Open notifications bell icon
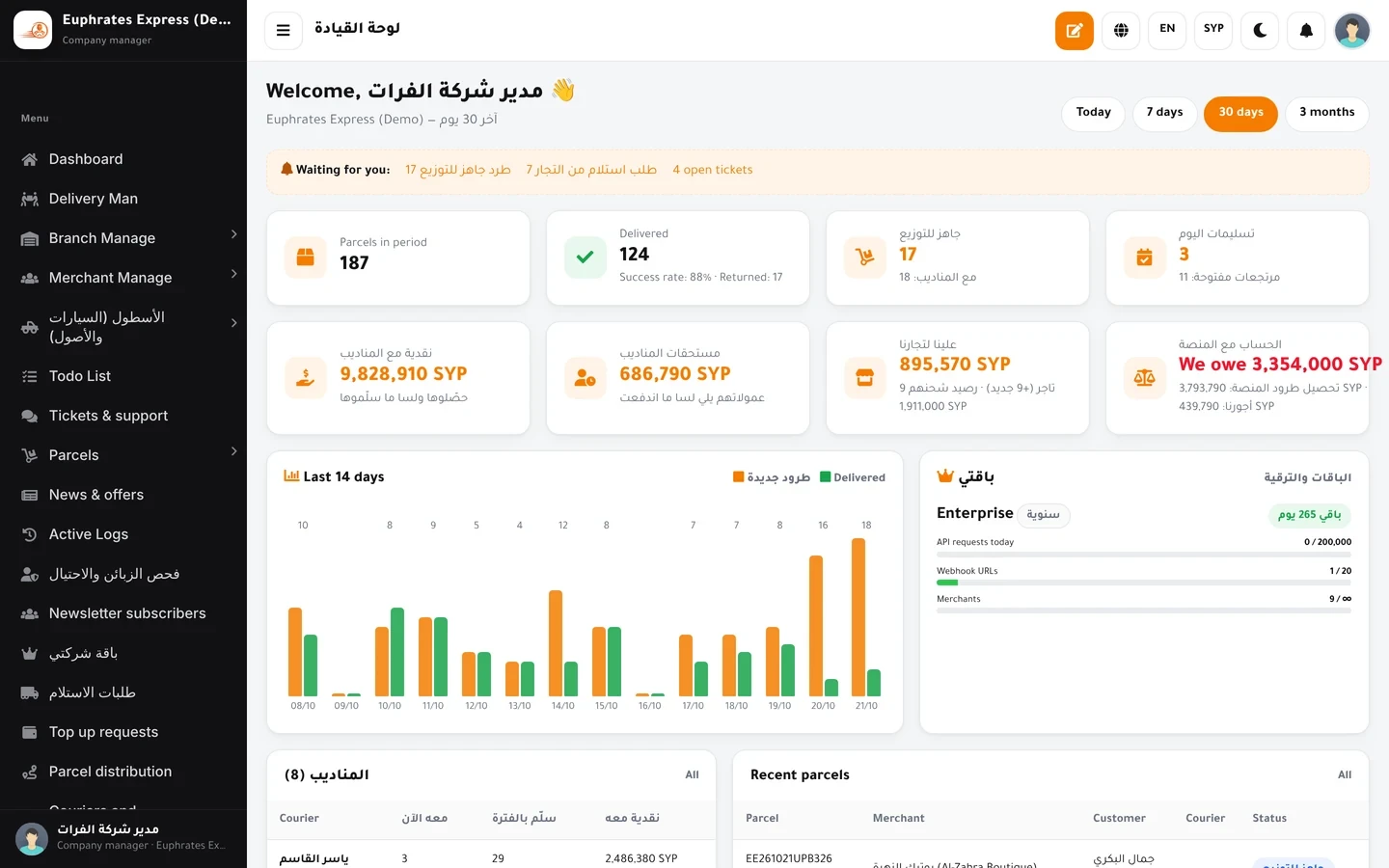Image resolution: width=1389 pixels, height=868 pixels. click(x=1306, y=30)
